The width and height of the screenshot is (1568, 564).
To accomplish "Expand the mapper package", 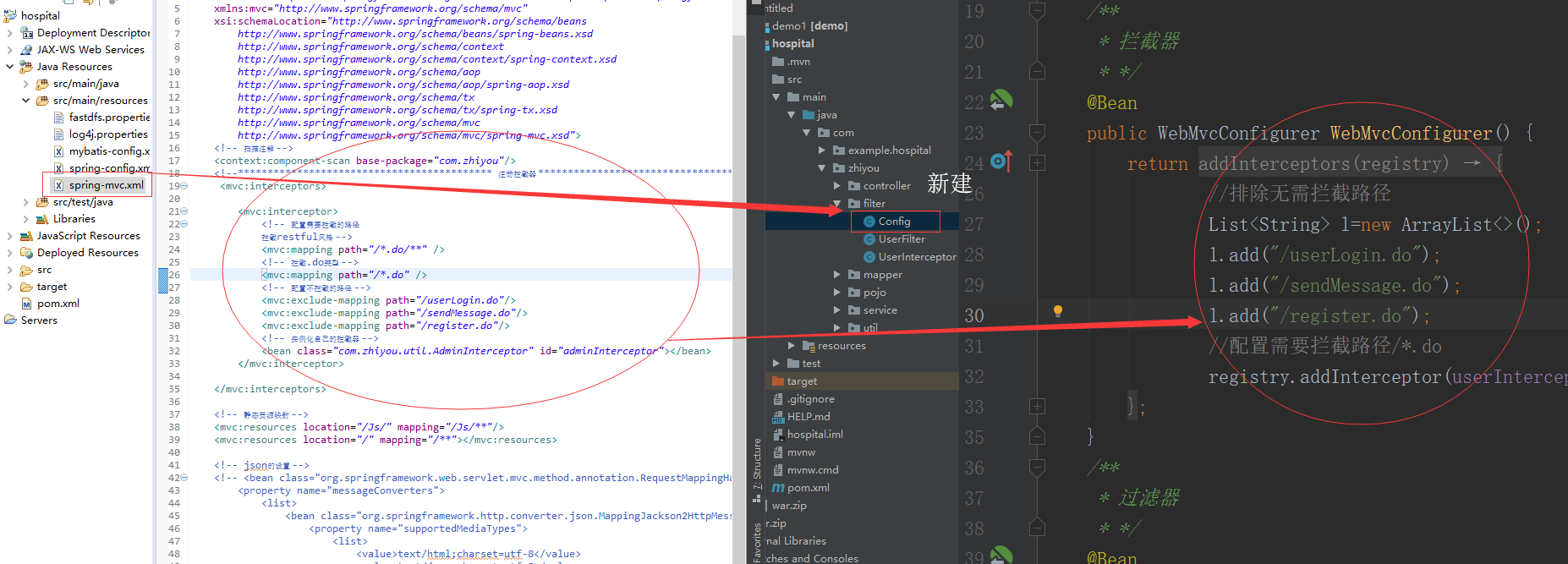I will click(x=837, y=275).
